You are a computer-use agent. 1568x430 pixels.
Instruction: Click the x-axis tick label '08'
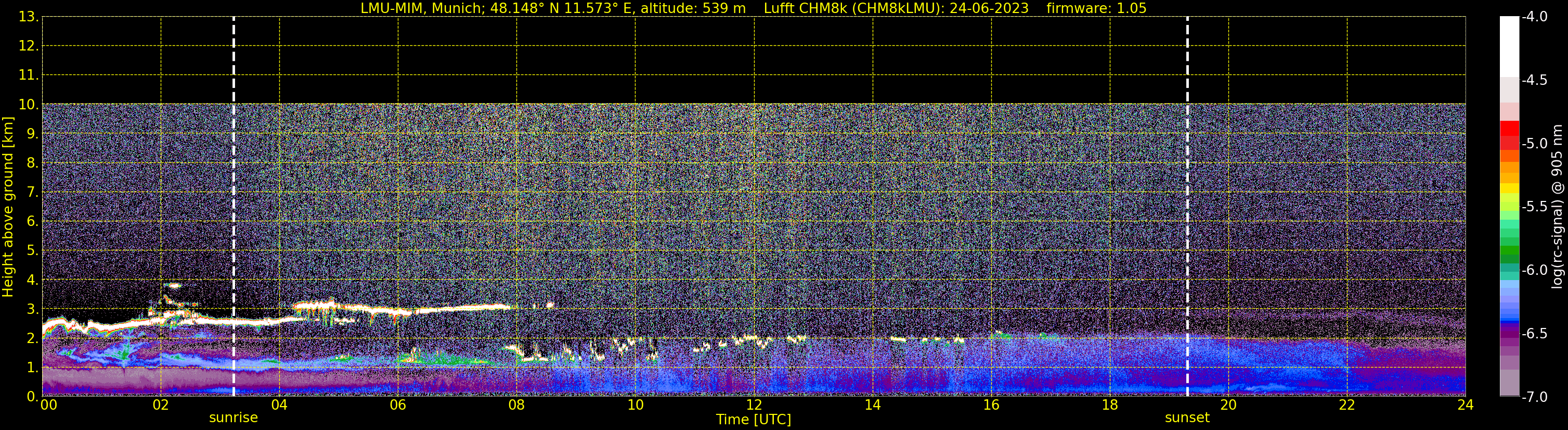coord(517,405)
